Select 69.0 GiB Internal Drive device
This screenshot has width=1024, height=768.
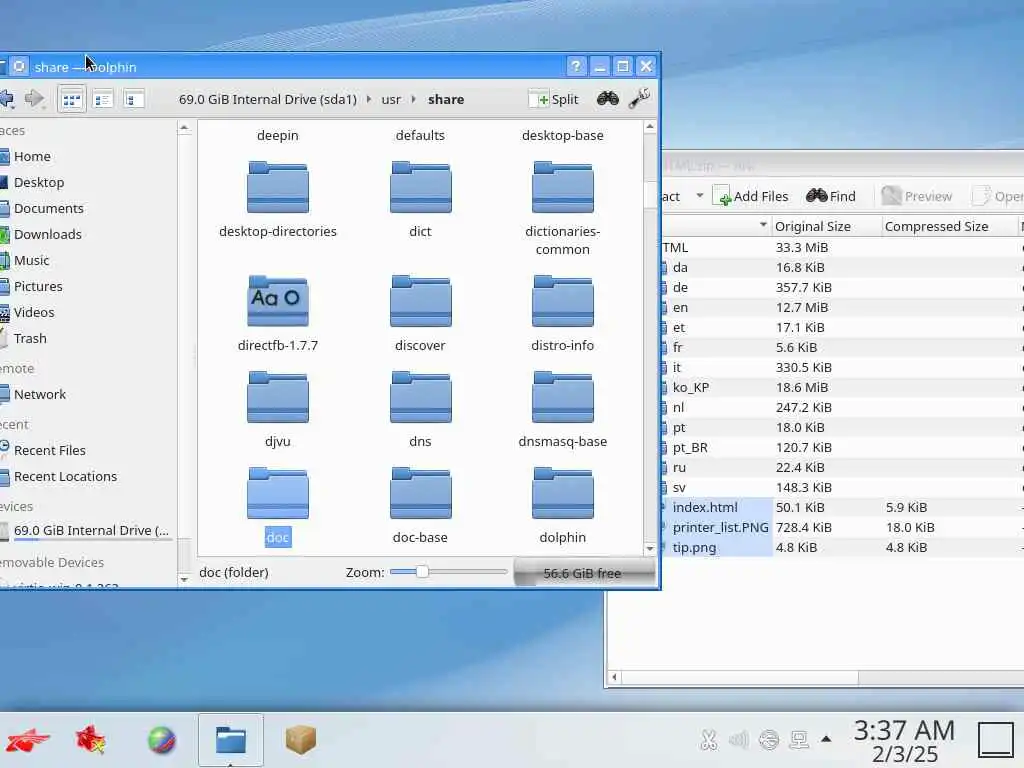point(85,531)
